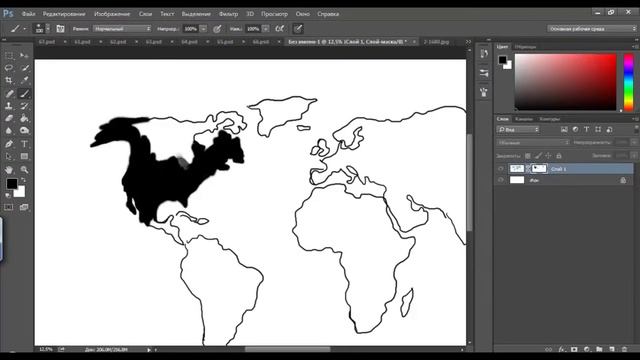This screenshot has width=640, height=360.
Task: Click the flow 100% input field
Action: click(253, 29)
